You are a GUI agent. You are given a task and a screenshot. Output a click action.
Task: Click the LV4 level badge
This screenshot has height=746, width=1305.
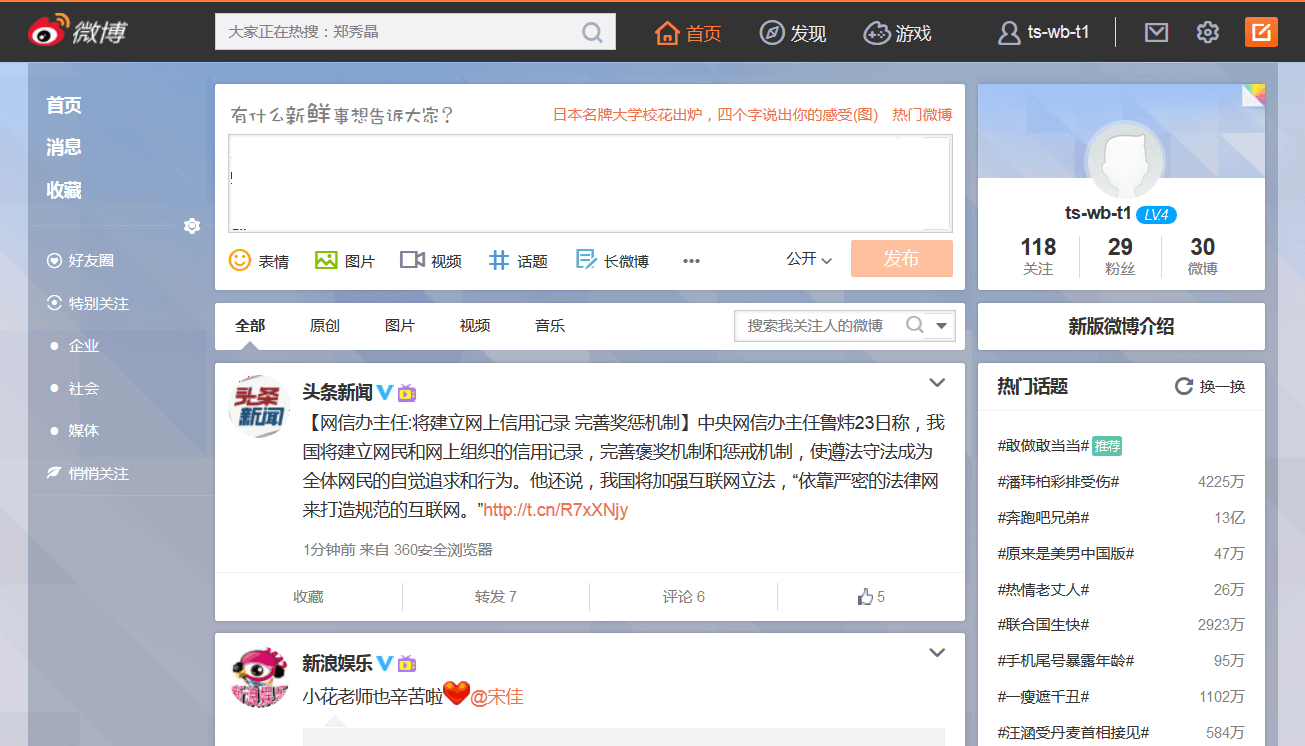pos(1156,215)
